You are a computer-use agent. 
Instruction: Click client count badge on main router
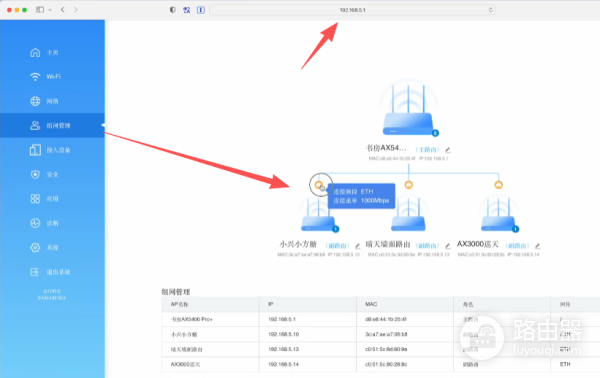click(x=435, y=133)
